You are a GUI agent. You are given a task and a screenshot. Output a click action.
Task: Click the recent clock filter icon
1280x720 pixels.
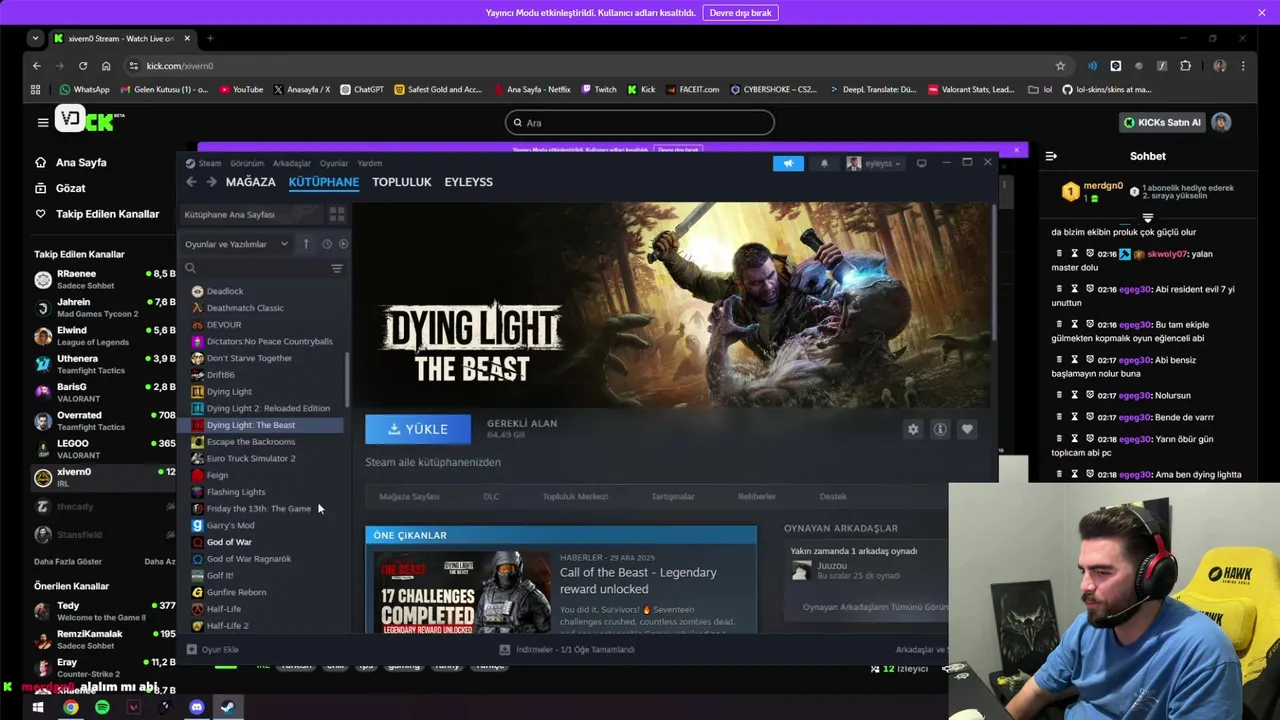tap(327, 244)
